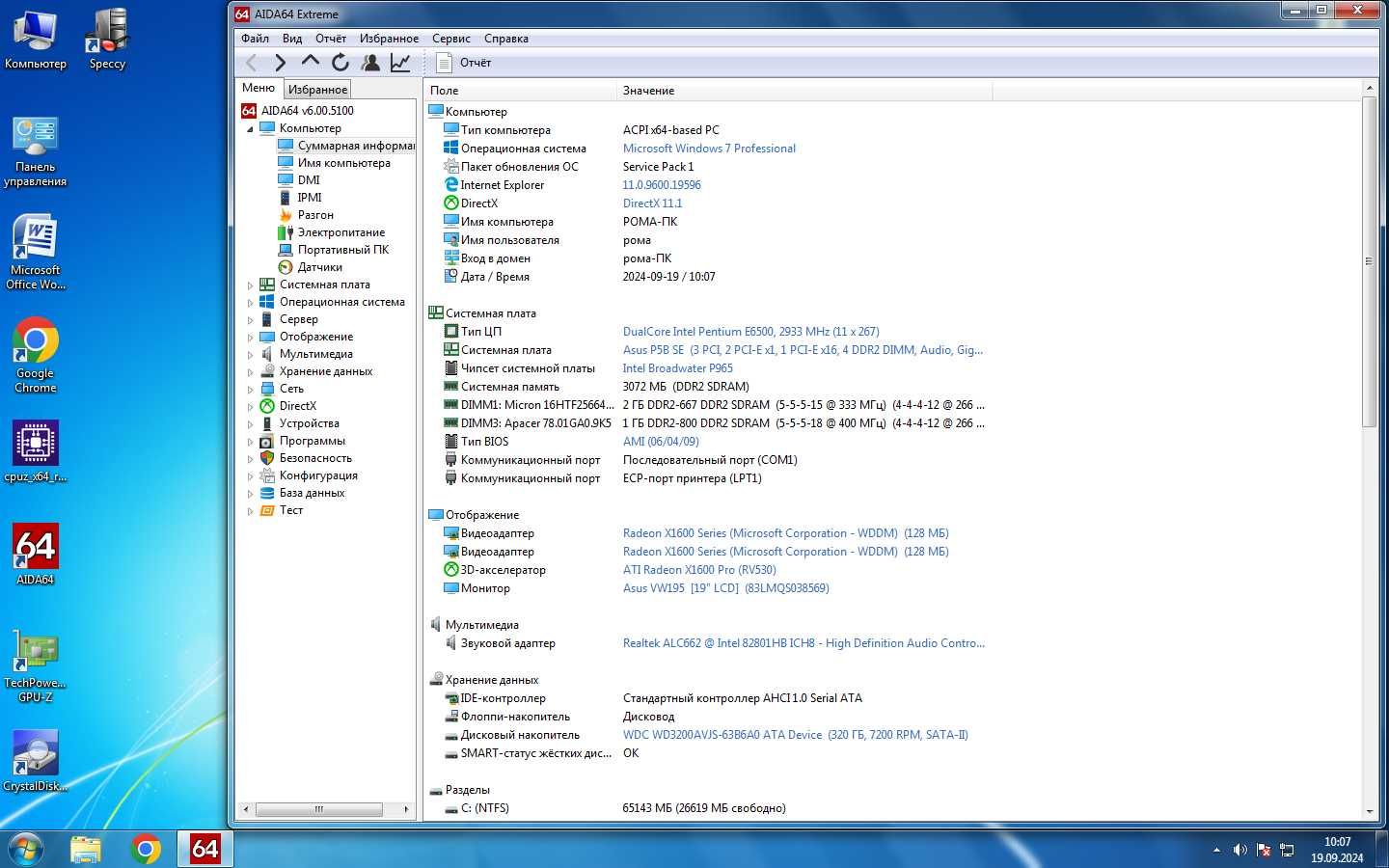The width and height of the screenshot is (1389, 868).
Task: Expand the Сервер tree node
Action: point(250,319)
